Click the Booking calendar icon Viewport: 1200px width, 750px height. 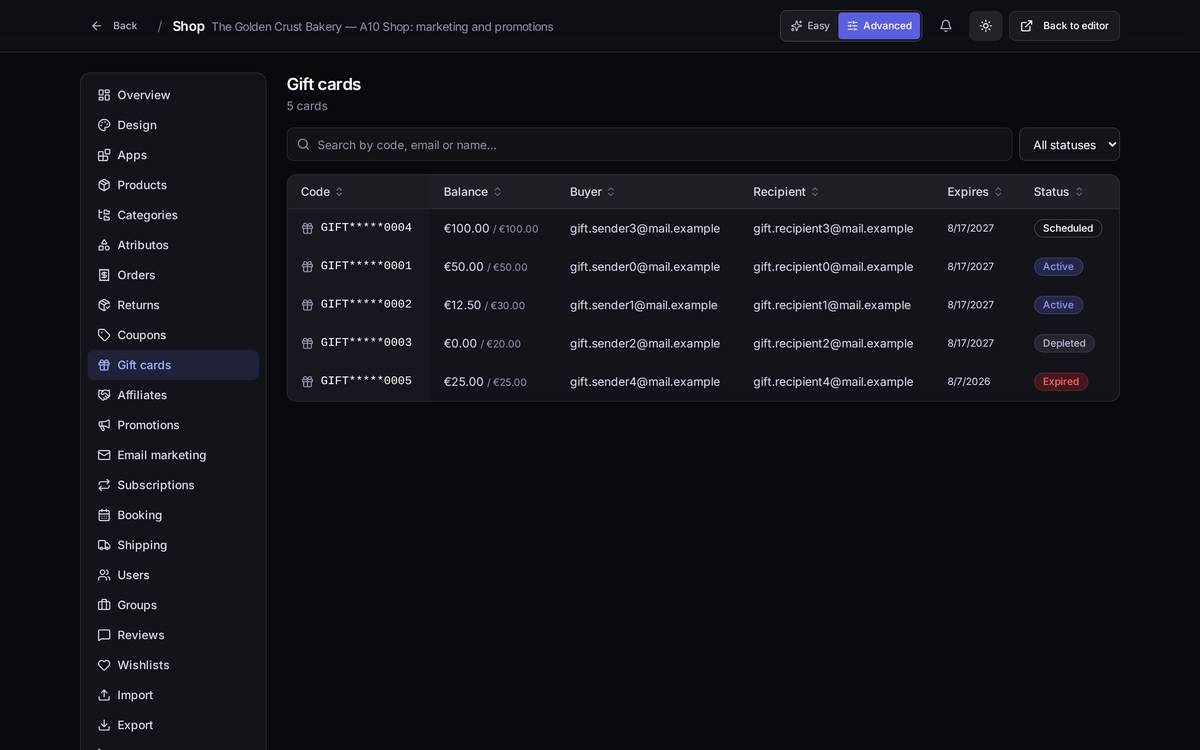coord(104,515)
